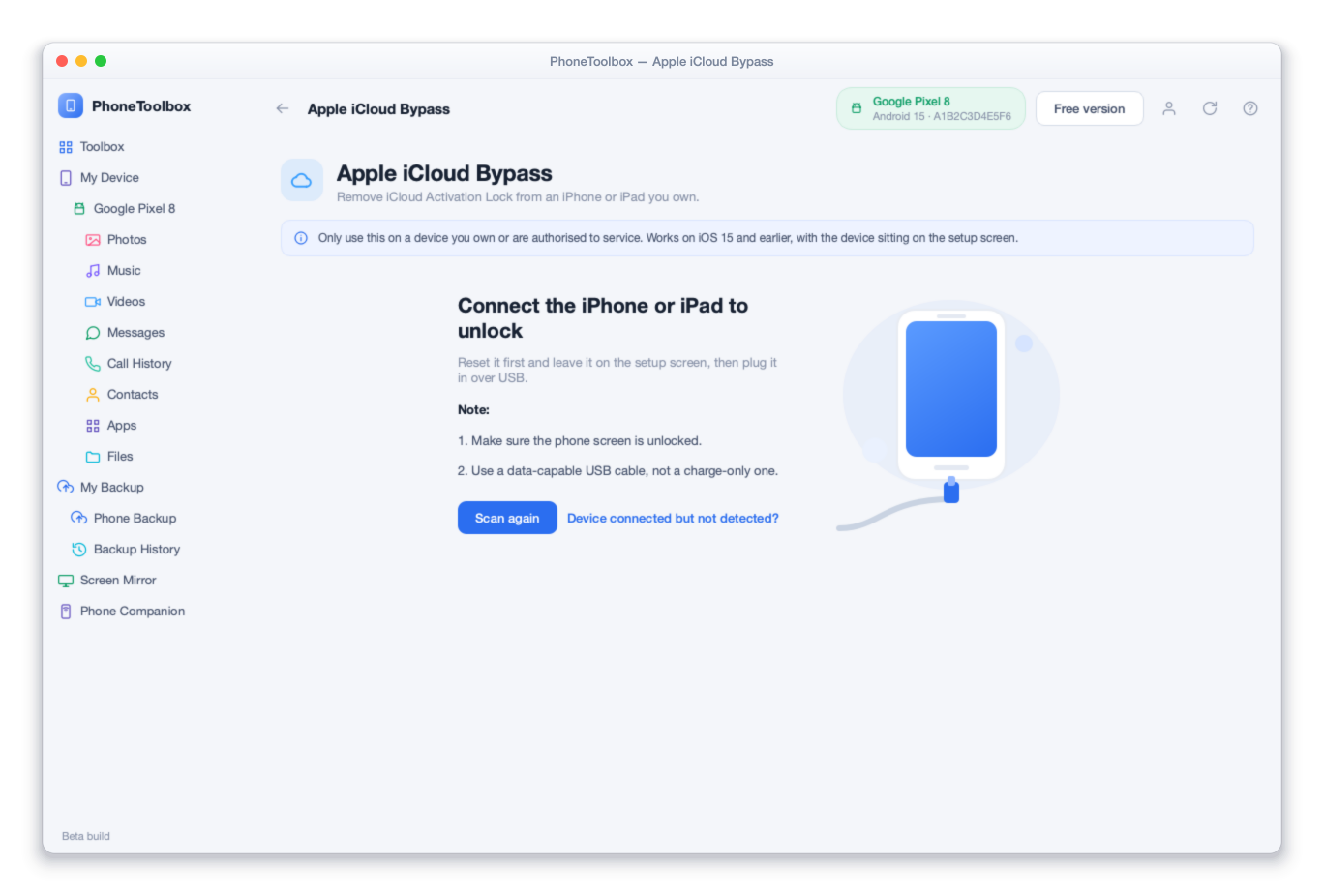Open the Toolbox section
This screenshot has width=1324, height=896.
(x=102, y=147)
